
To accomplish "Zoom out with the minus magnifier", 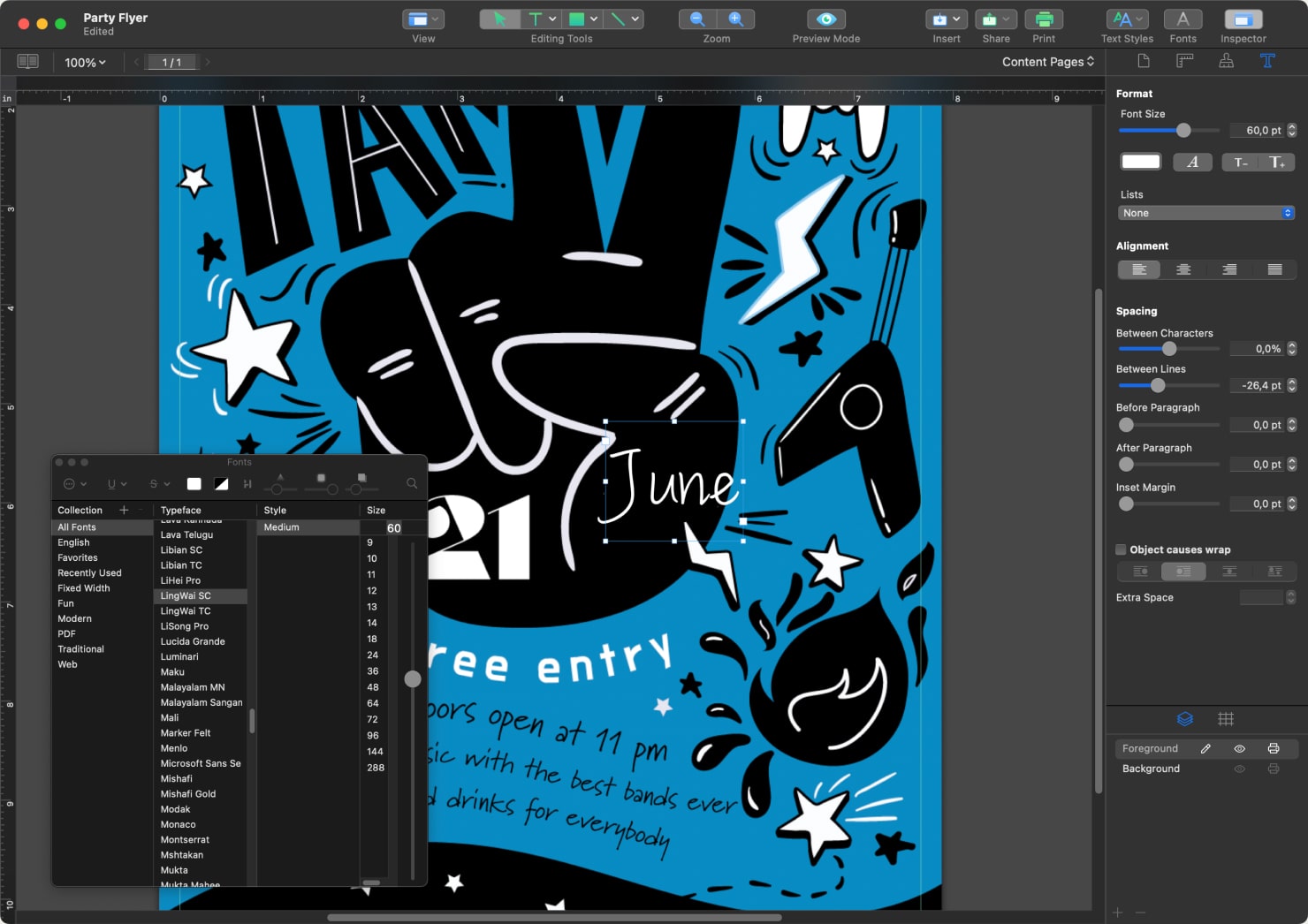I will click(697, 19).
